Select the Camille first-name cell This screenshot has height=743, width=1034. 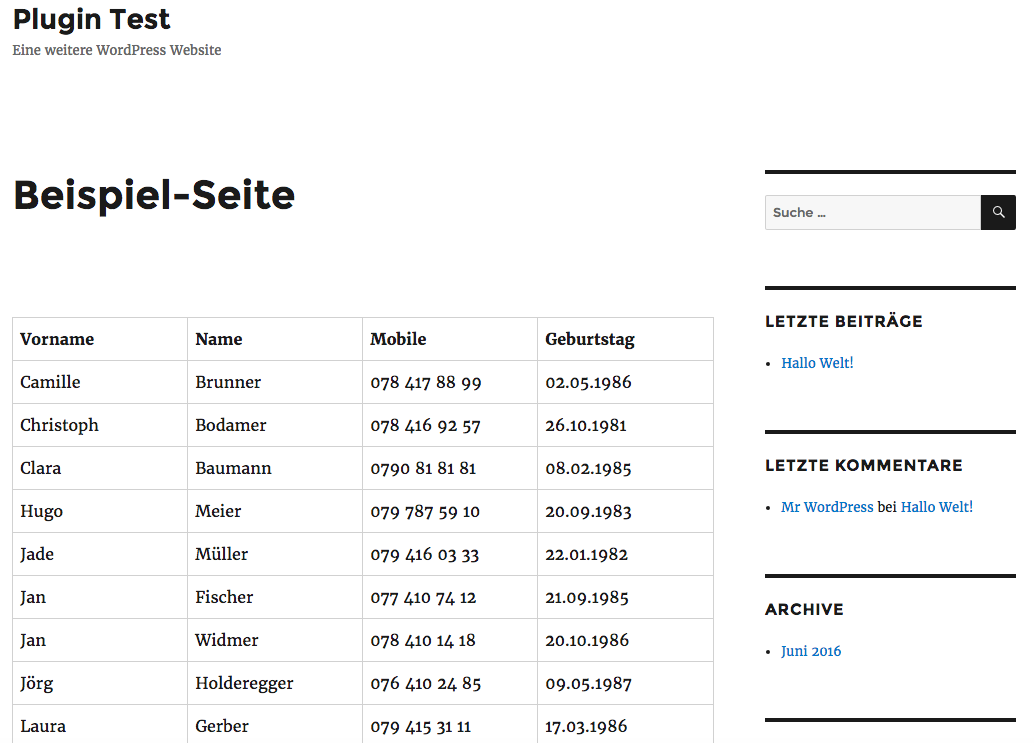pos(50,382)
